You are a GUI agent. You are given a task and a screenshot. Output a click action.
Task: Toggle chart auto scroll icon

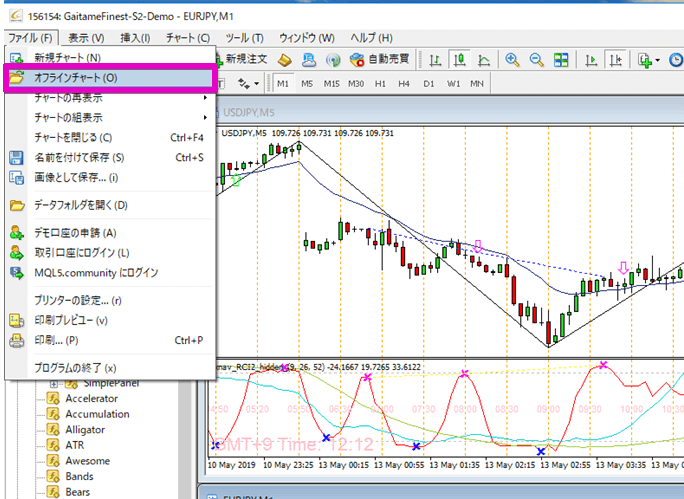tap(591, 60)
